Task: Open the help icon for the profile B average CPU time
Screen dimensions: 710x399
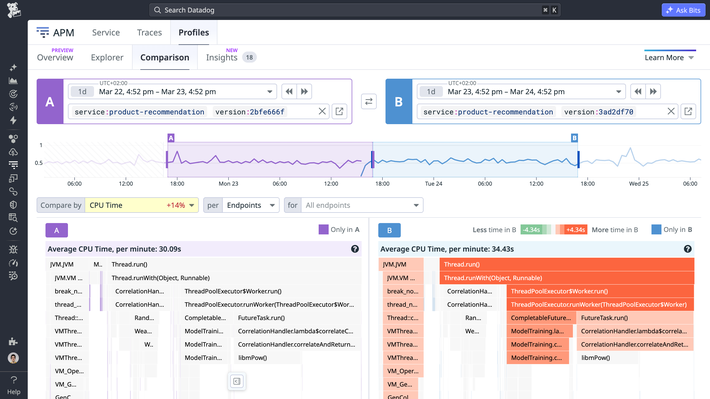Action: (687, 249)
